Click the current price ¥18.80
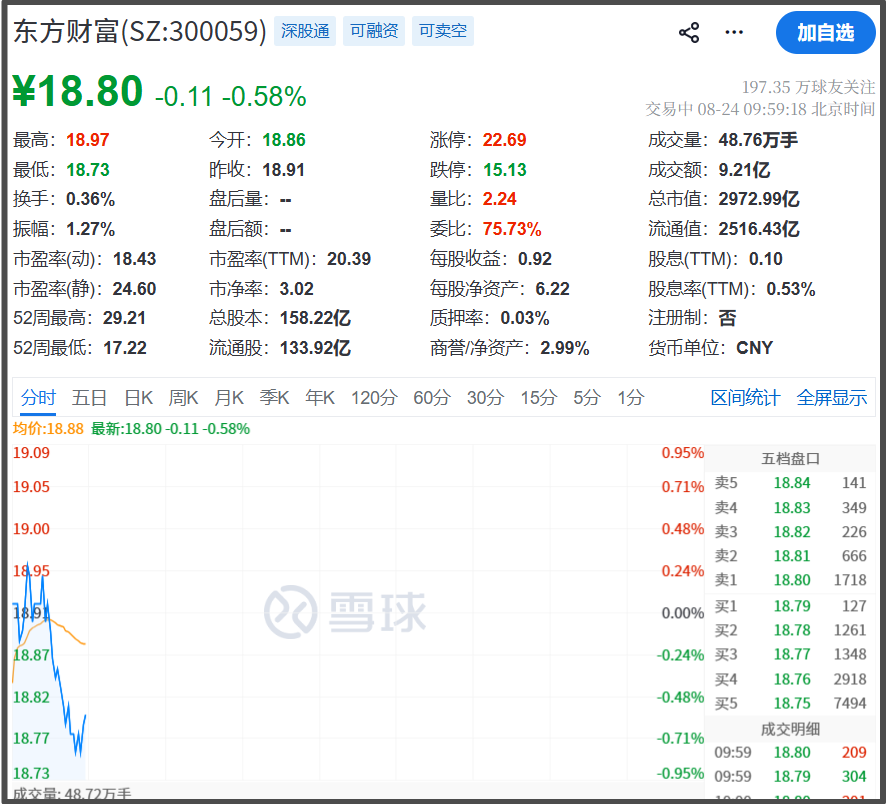This screenshot has width=888, height=804. coord(78,91)
